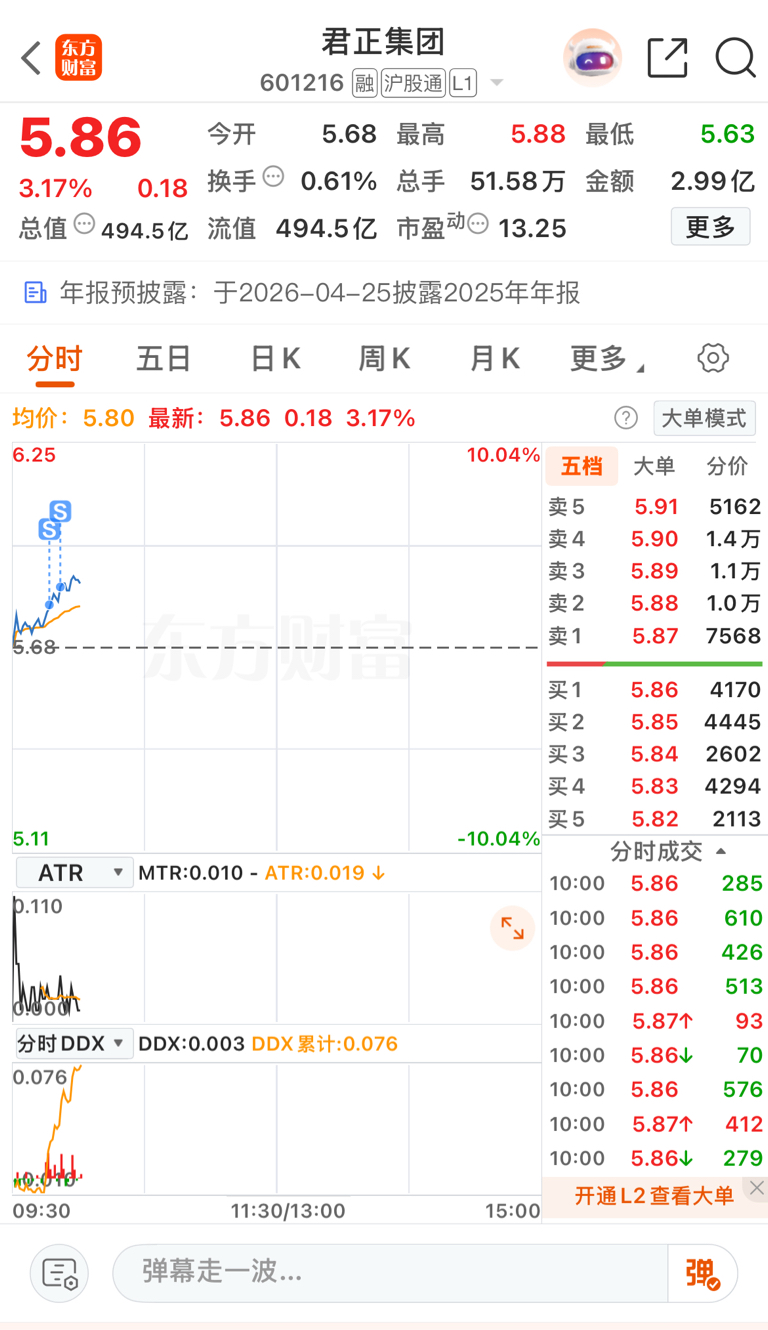Open the ATR indicator dropdown

click(75, 873)
